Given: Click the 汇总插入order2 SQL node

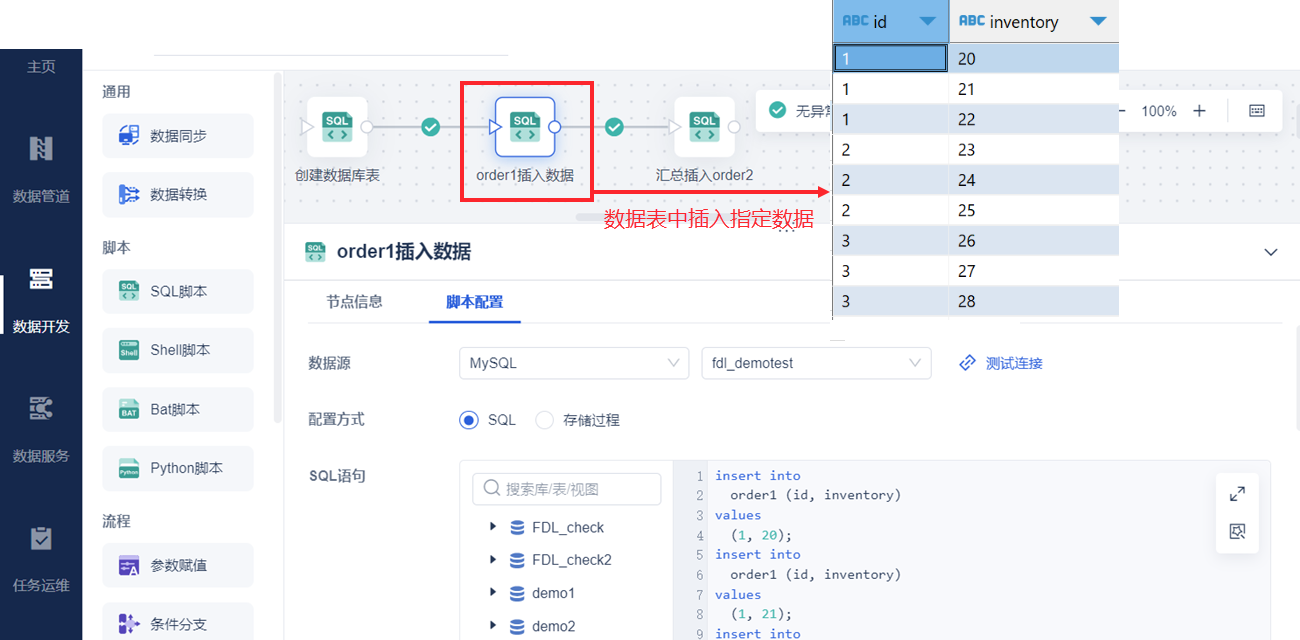Looking at the screenshot, I should [704, 127].
